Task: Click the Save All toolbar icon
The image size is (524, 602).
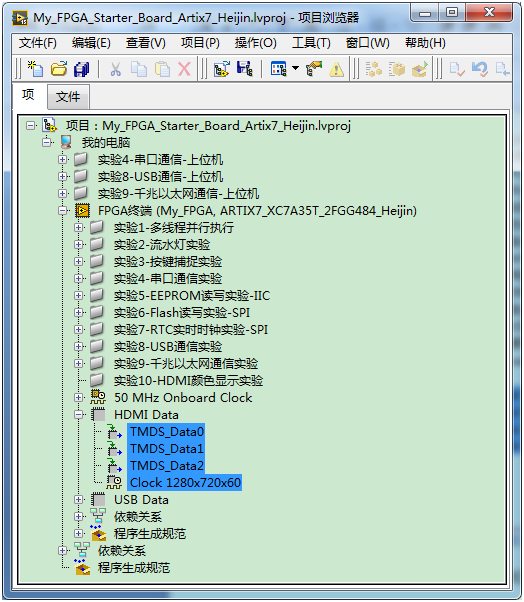Action: 81,69
